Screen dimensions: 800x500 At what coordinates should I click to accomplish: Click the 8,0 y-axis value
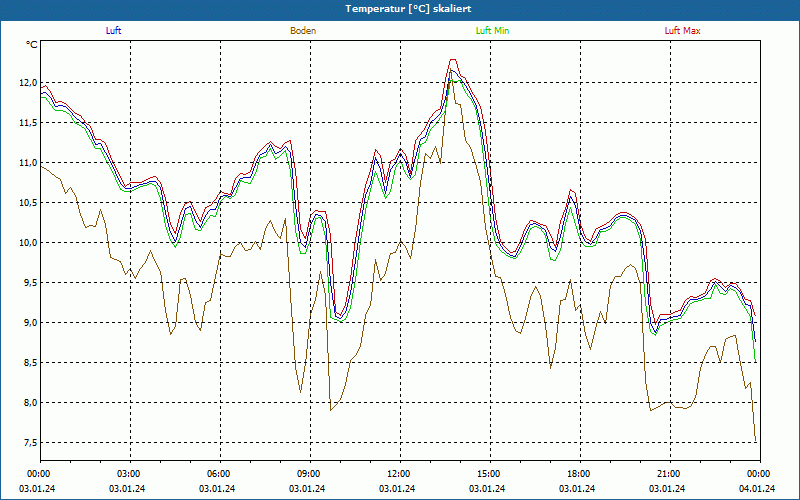(x=30, y=403)
